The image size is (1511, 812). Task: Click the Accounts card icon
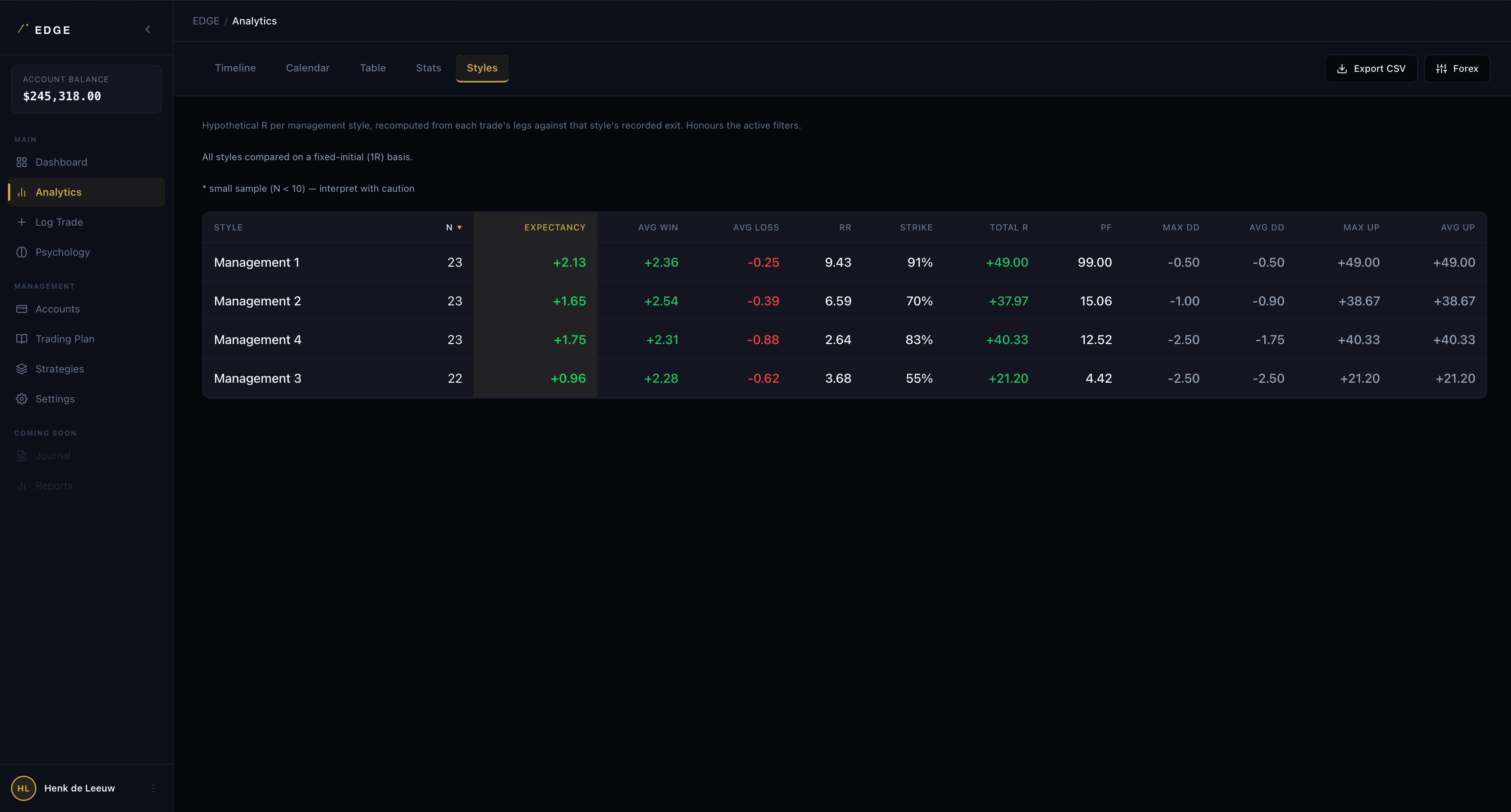point(22,309)
